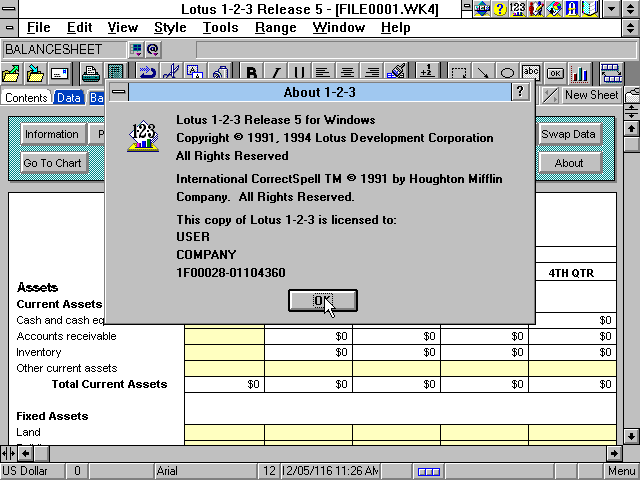Click the 4TH QTR column heading
This screenshot has width=640, height=480.
tap(571, 273)
